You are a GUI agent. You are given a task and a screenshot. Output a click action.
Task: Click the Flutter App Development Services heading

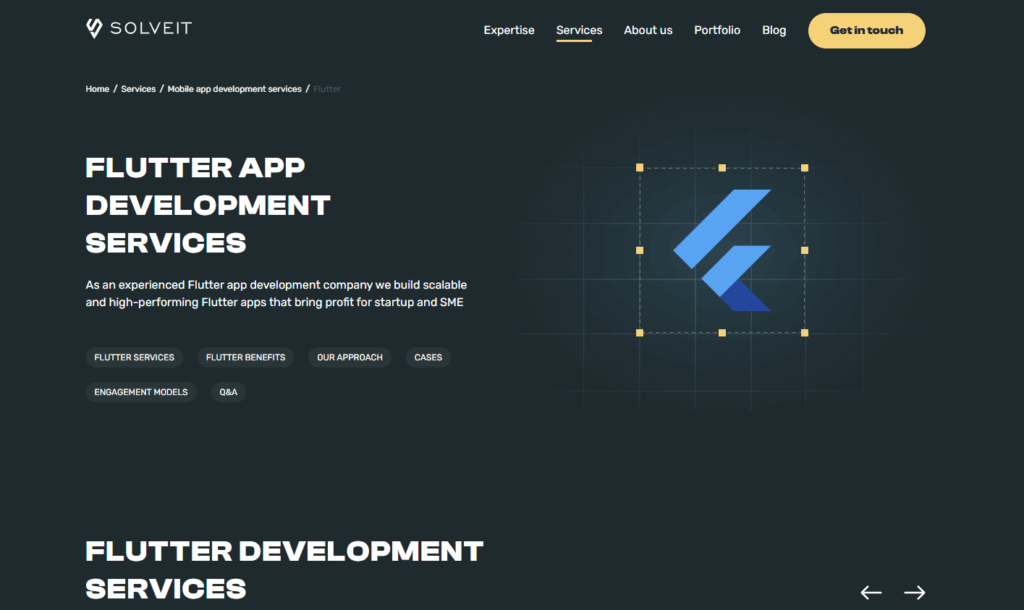point(208,205)
